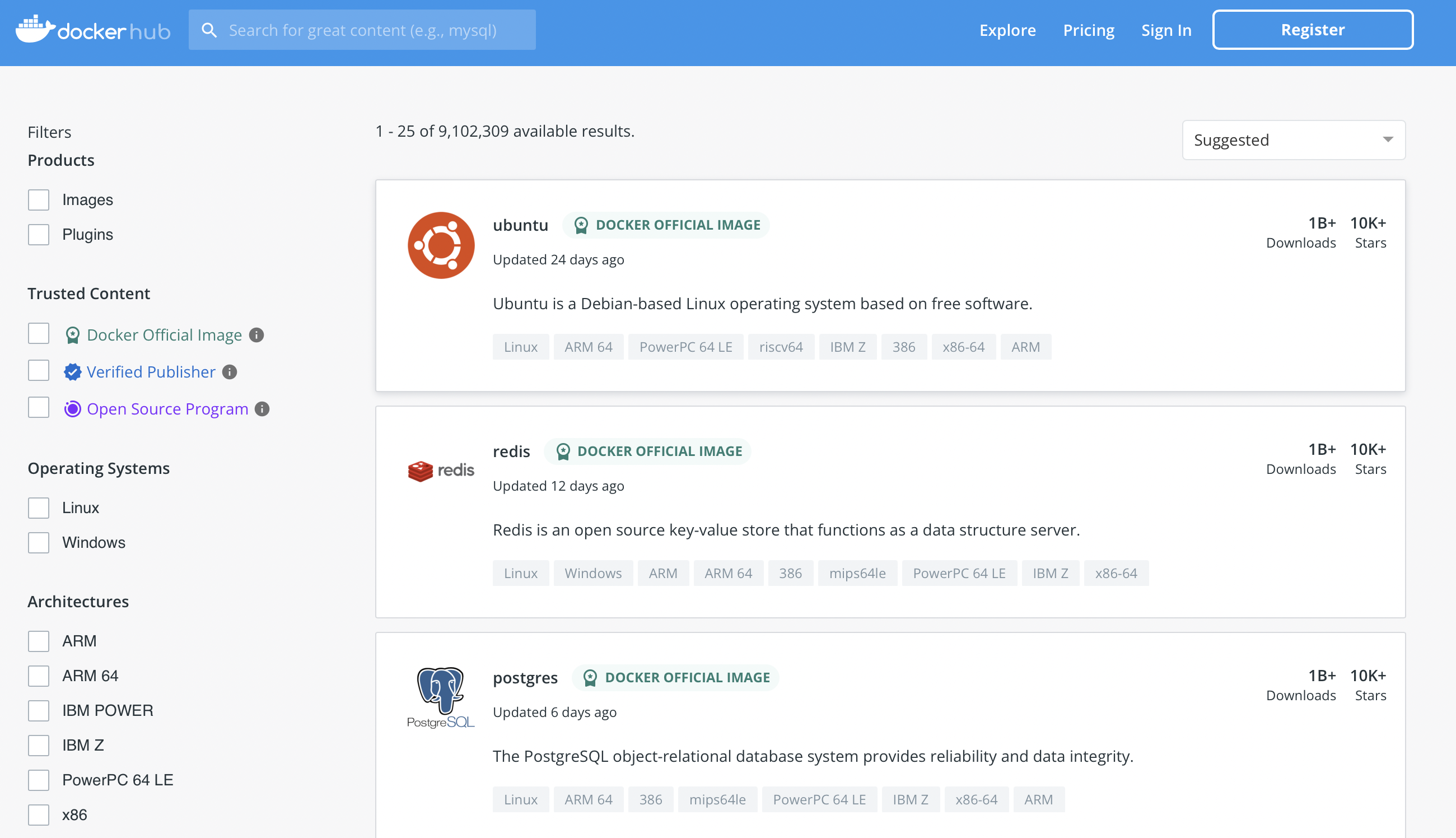Click the Ubuntu logo icon
The width and height of the screenshot is (1456, 838).
[441, 245]
